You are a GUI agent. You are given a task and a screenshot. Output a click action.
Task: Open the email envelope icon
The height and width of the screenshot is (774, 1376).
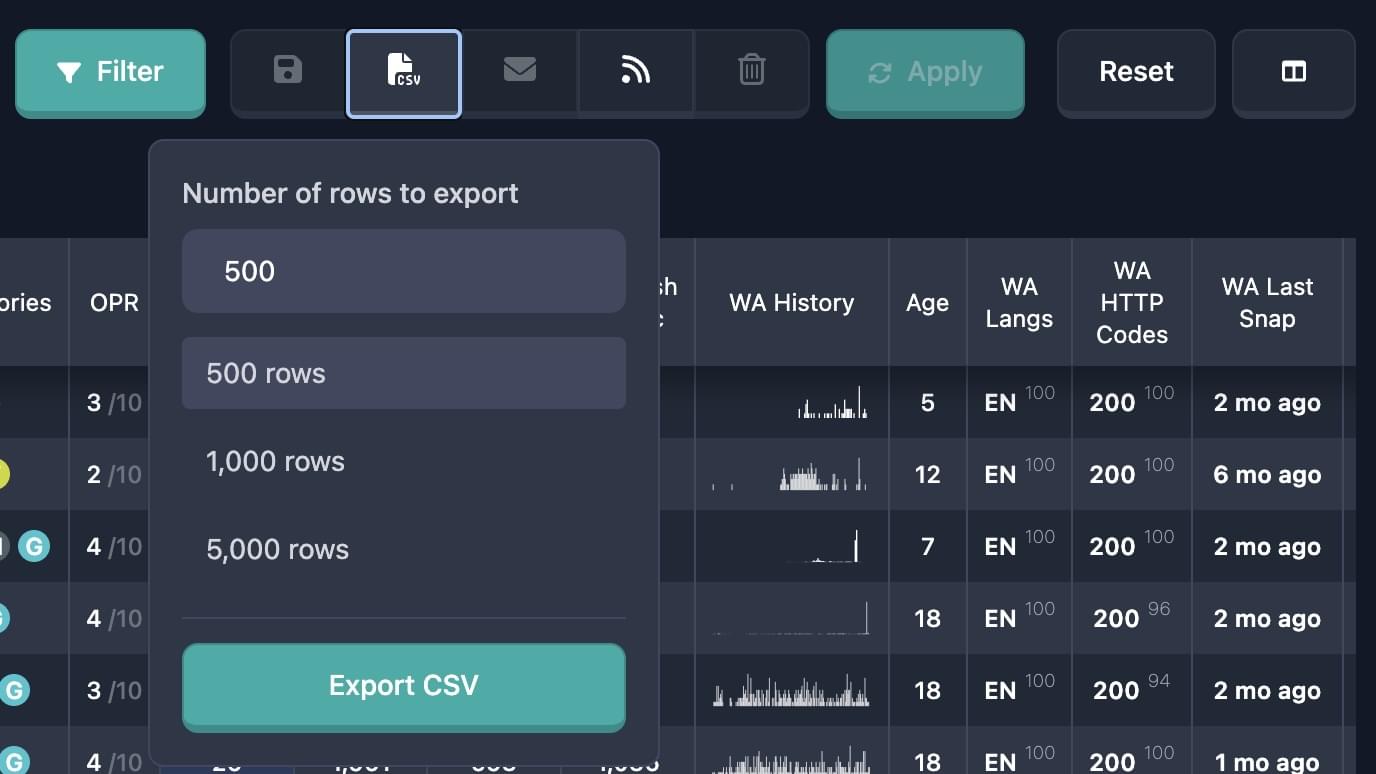(519, 71)
